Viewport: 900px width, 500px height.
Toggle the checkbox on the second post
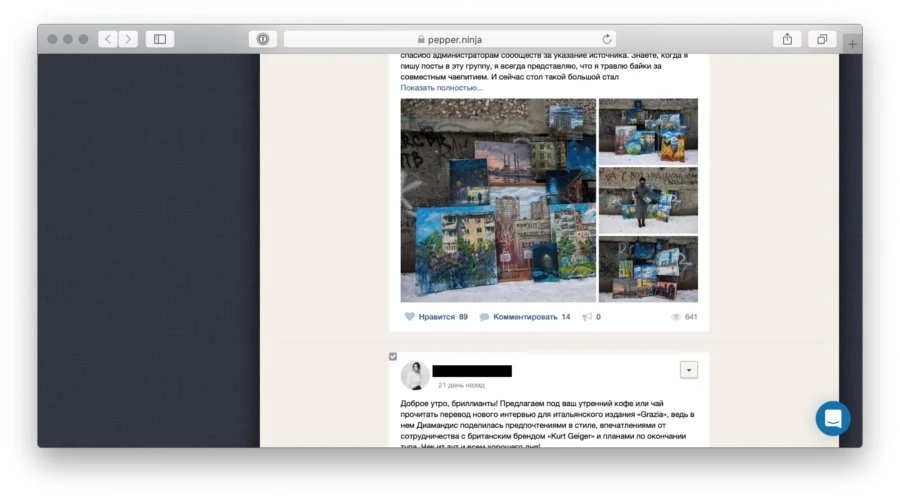point(393,356)
